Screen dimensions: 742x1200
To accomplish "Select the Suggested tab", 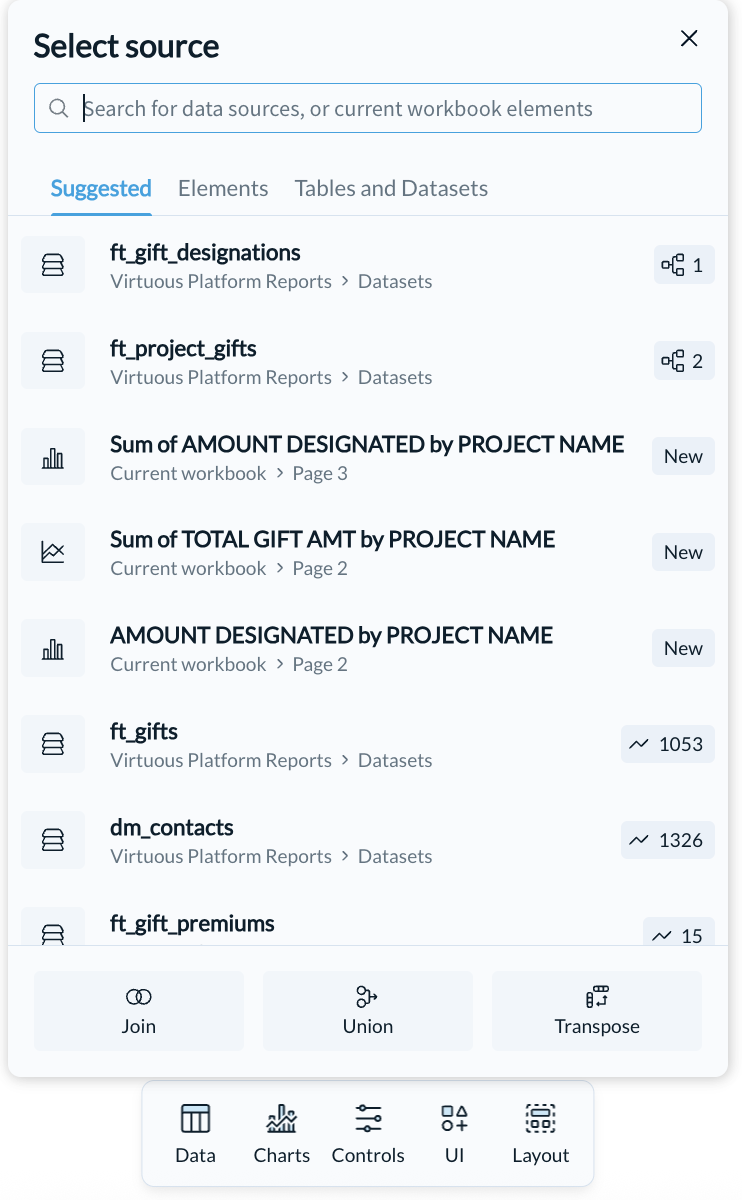I will point(101,188).
